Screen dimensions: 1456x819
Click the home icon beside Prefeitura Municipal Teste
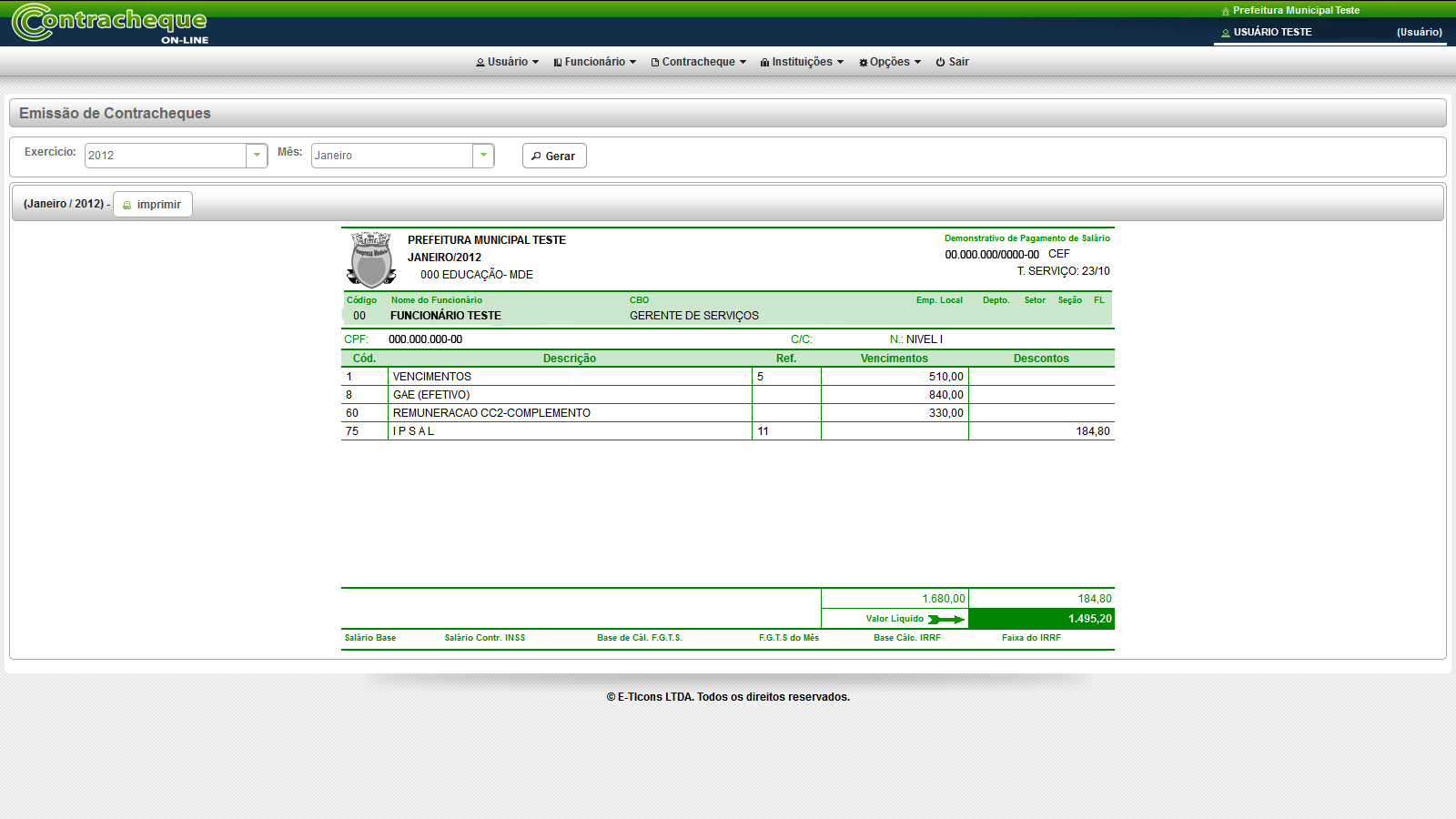click(x=1225, y=11)
